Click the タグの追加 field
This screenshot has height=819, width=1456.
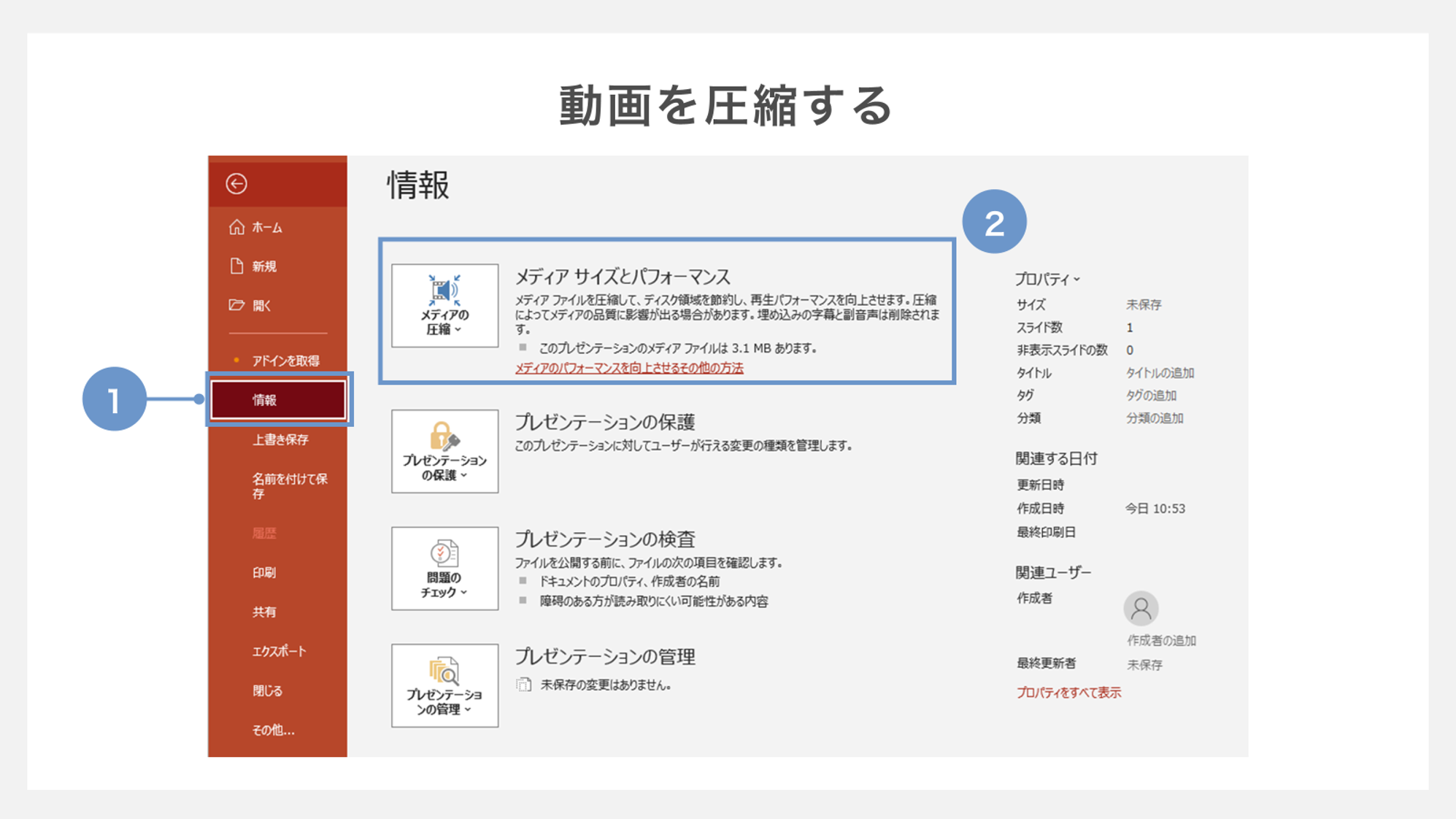(x=1151, y=396)
